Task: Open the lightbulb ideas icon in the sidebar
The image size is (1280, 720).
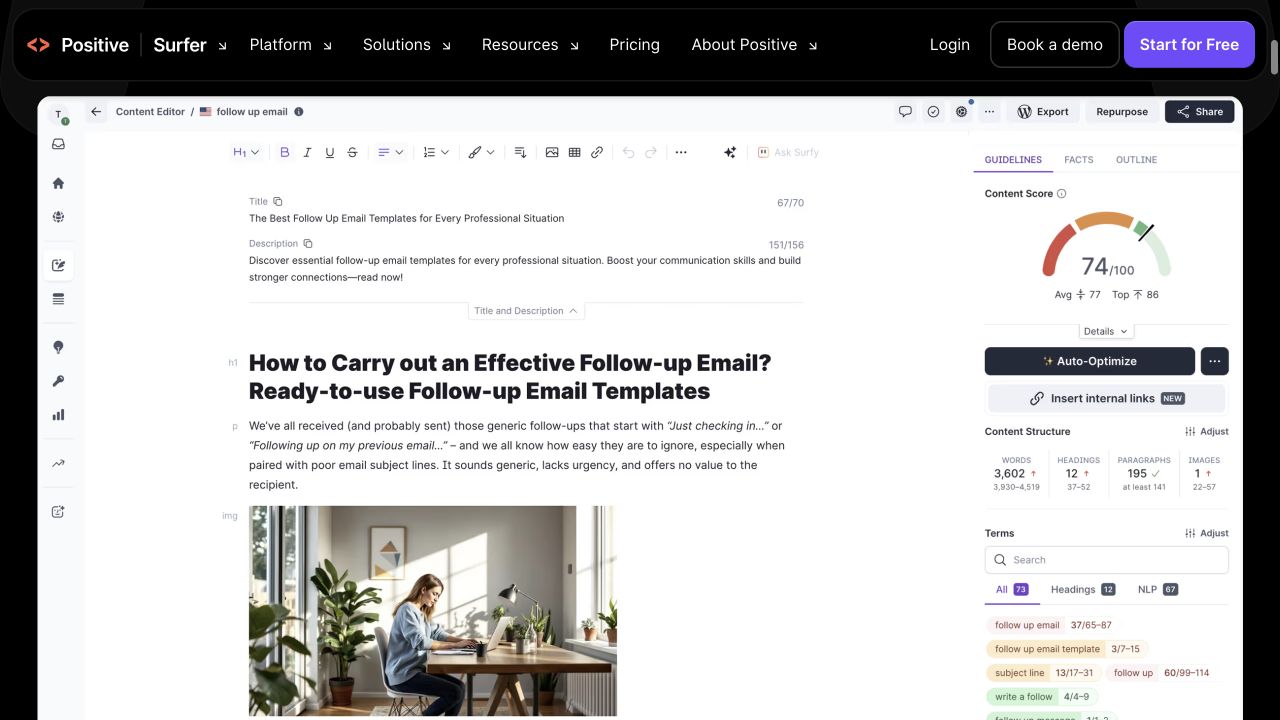Action: pyautogui.click(x=58, y=347)
